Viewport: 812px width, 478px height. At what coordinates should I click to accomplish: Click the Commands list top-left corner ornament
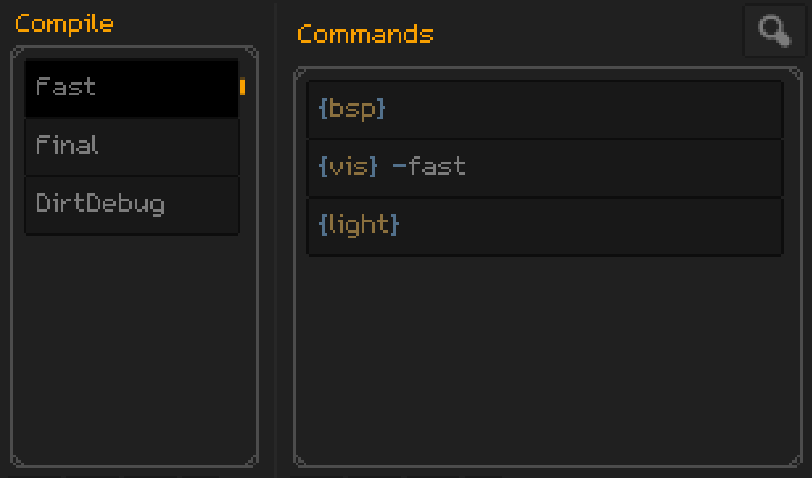click(299, 73)
